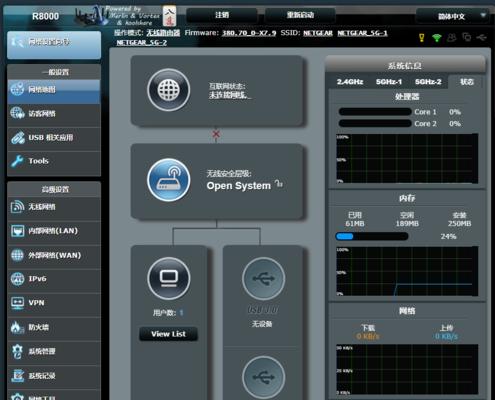The width and height of the screenshot is (495, 400).
Task: Click the memory usage 24% bar
Action: (372, 236)
